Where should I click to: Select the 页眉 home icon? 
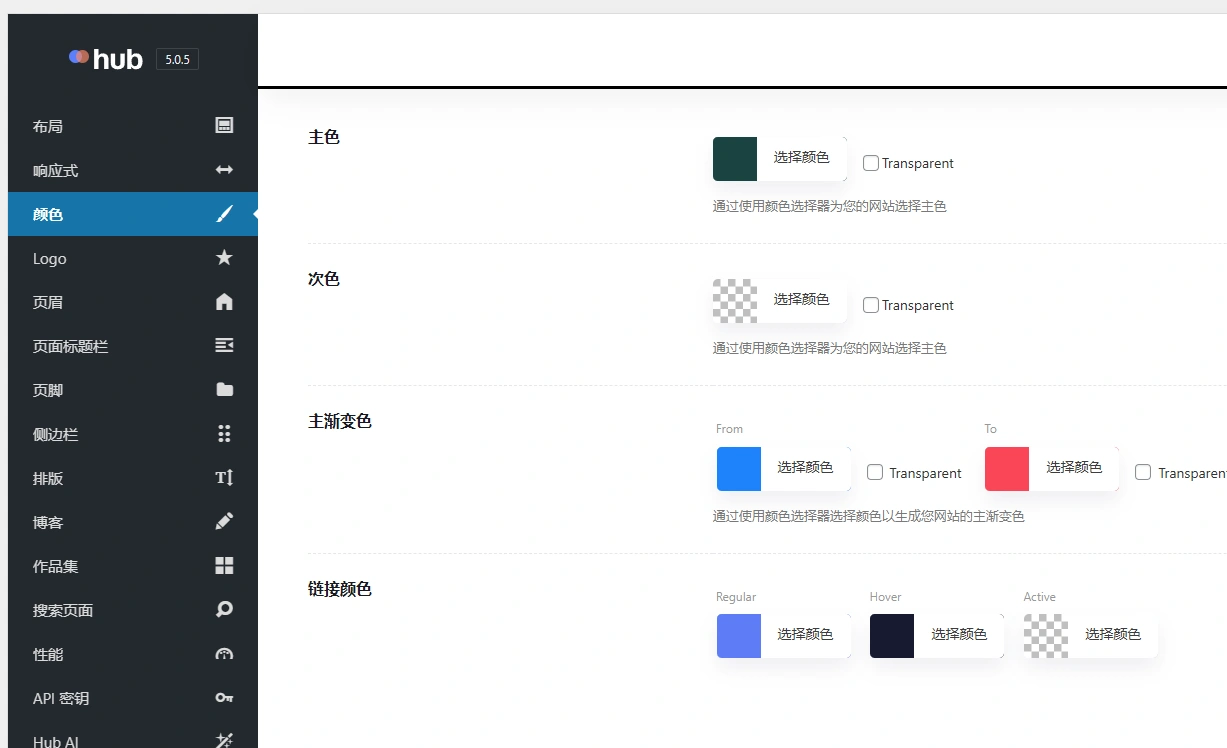tap(222, 301)
